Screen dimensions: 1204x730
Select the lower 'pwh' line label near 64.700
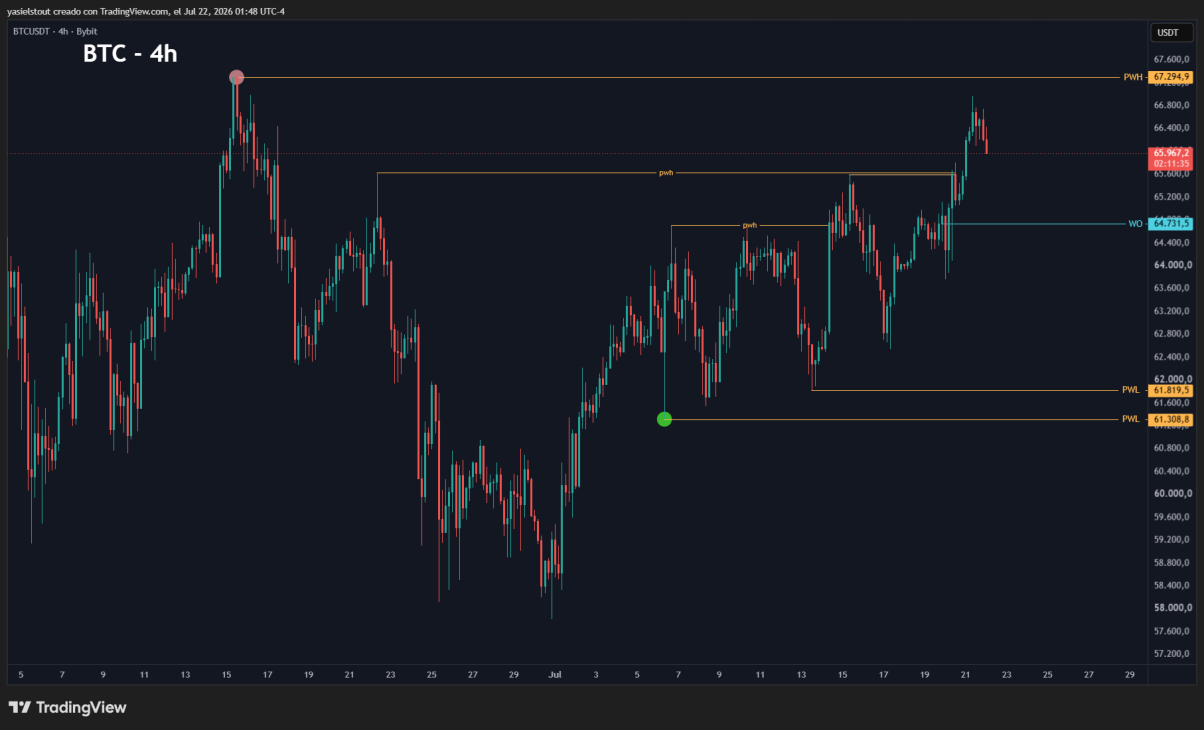click(x=749, y=225)
